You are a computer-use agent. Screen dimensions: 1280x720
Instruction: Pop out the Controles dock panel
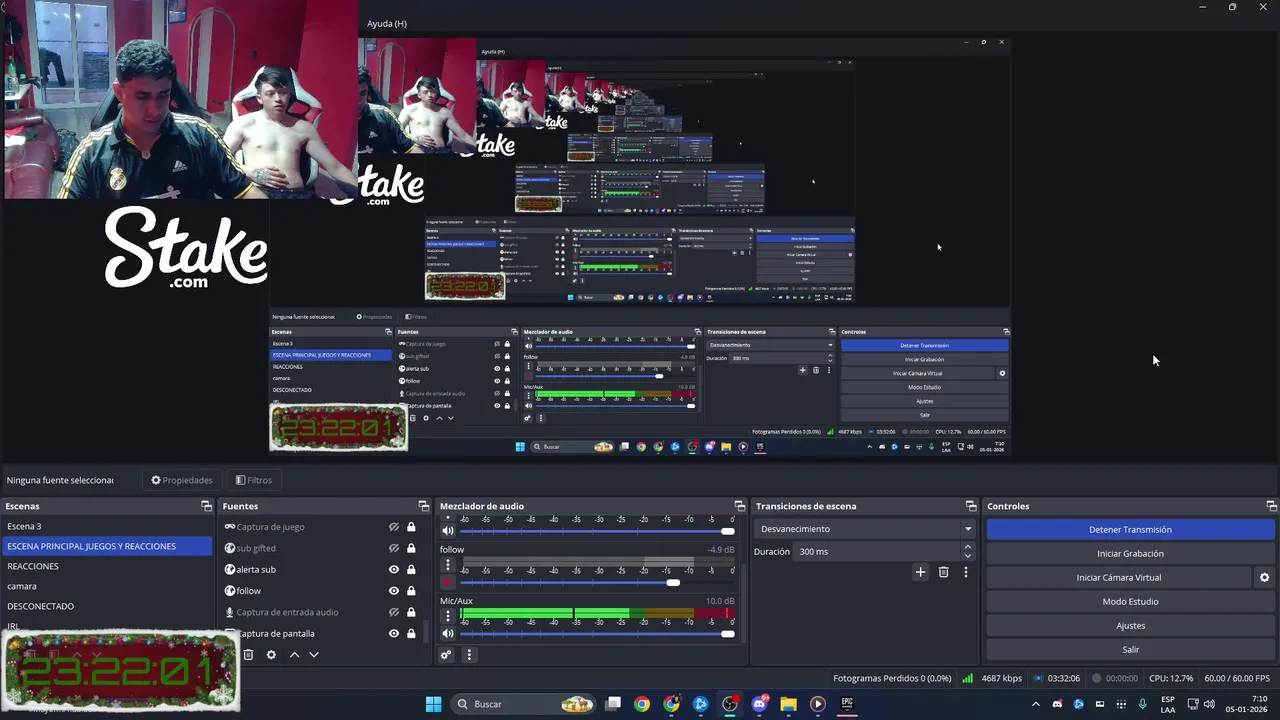coord(1271,506)
